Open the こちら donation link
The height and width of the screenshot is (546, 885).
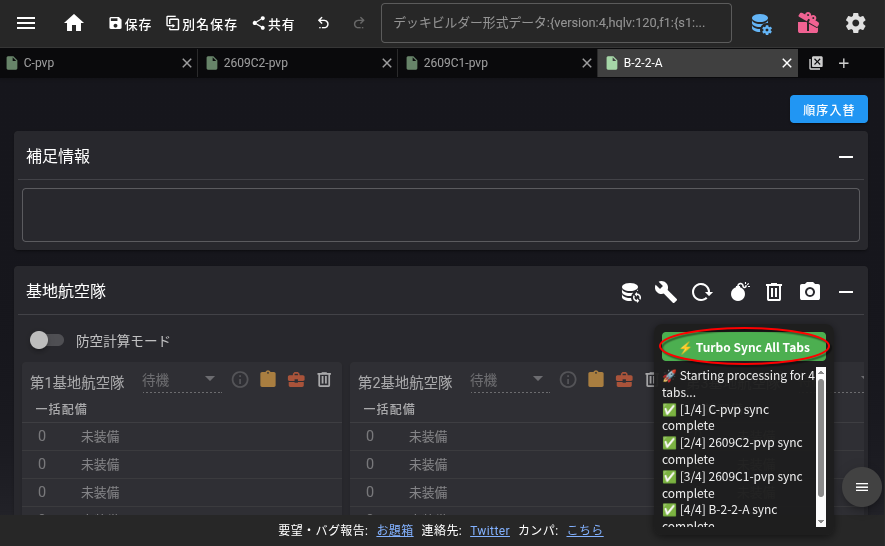pyautogui.click(x=585, y=530)
